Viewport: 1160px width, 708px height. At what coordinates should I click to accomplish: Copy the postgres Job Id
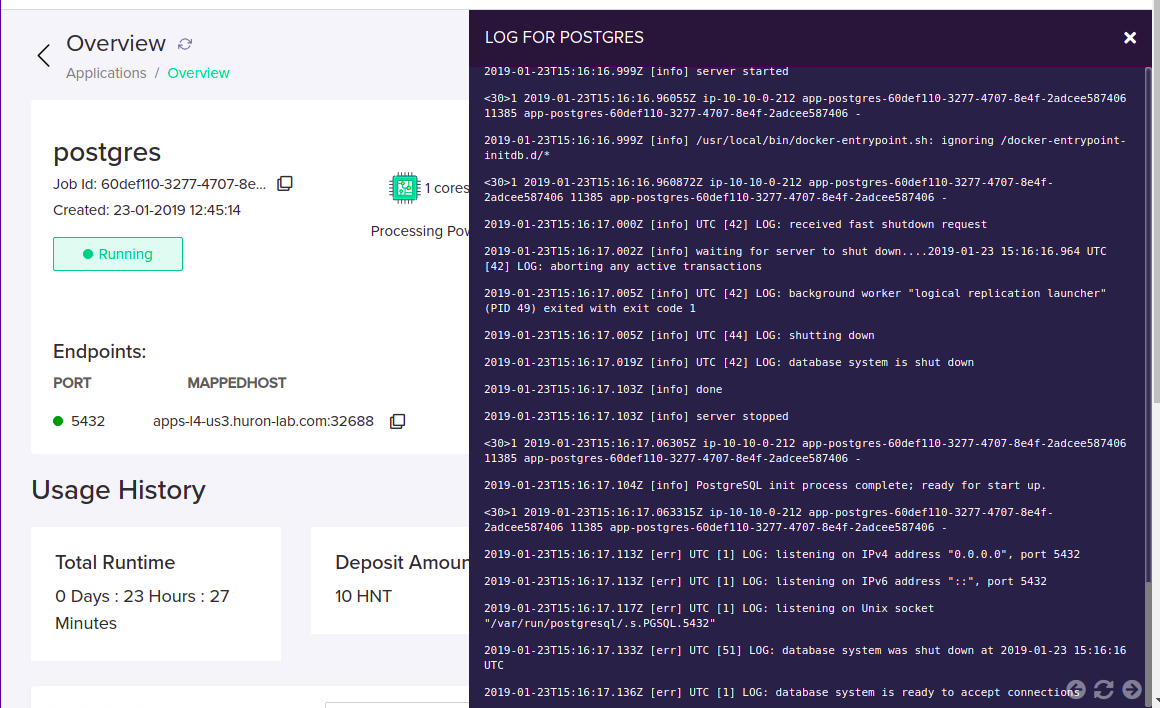(x=285, y=183)
